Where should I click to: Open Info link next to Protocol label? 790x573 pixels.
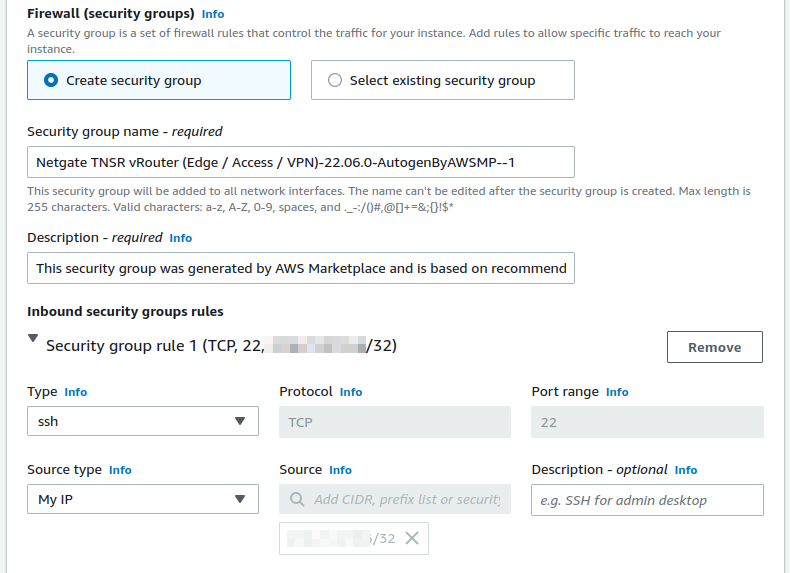[x=351, y=392]
